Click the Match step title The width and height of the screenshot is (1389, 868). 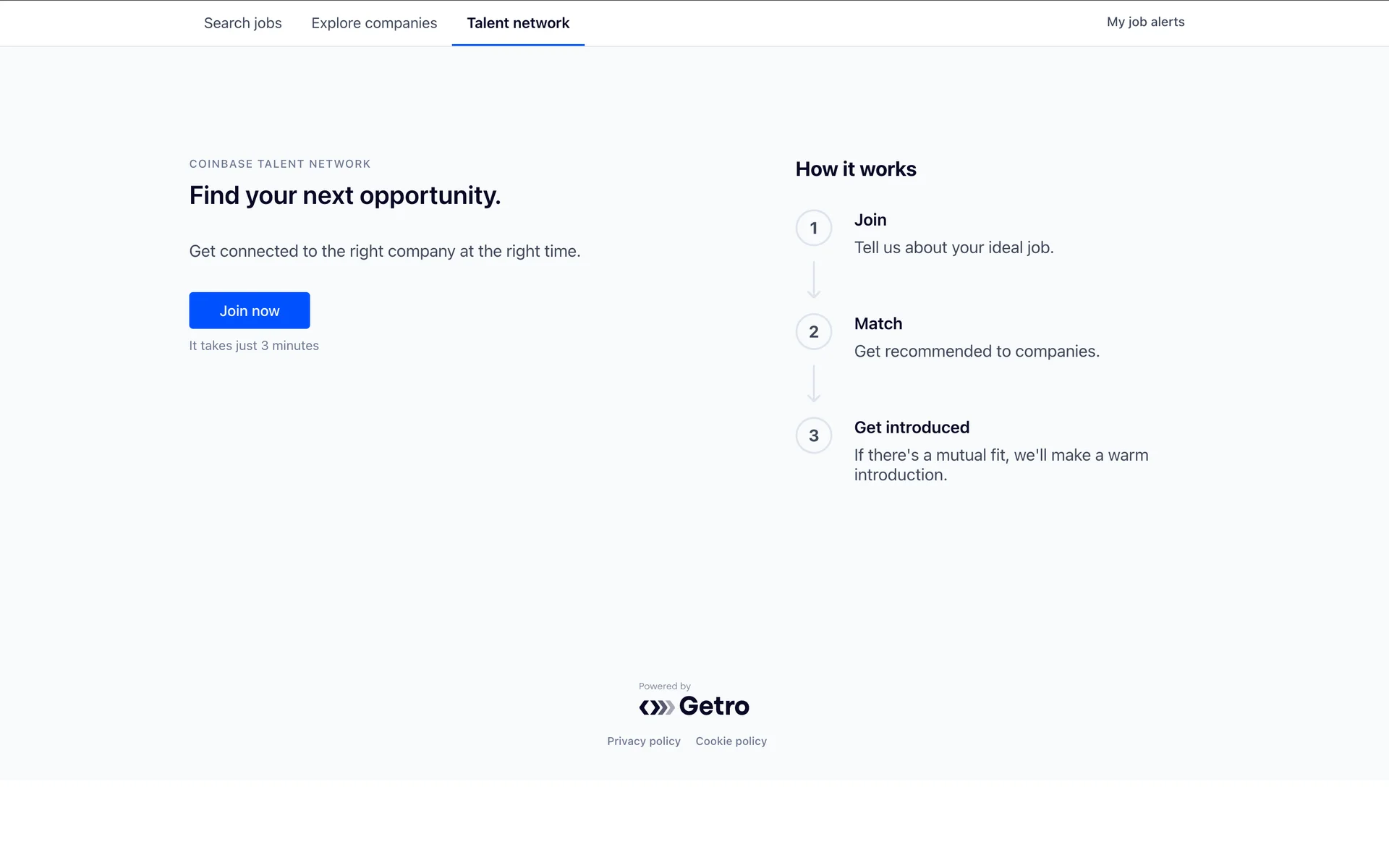(x=878, y=323)
